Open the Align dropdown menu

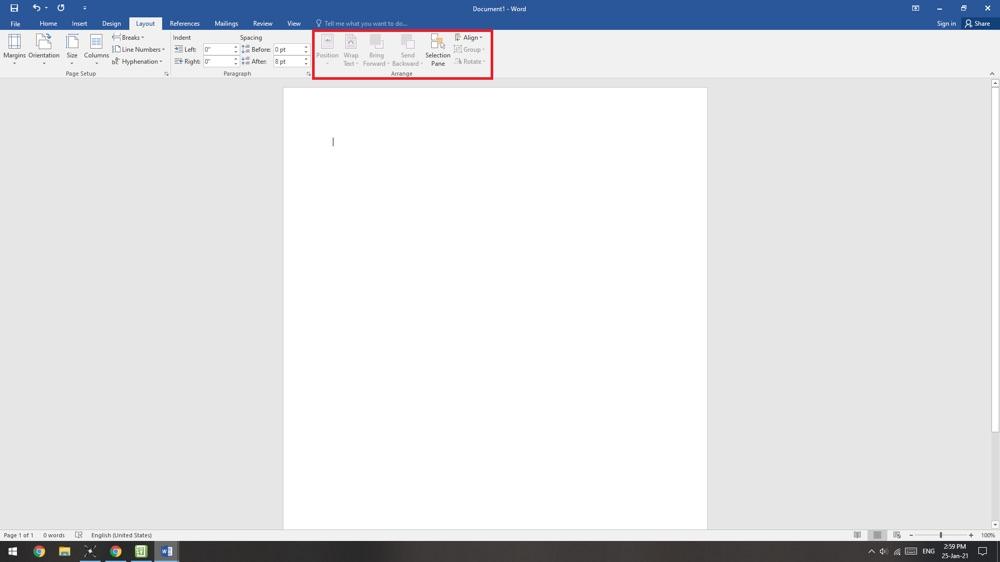pyautogui.click(x=469, y=37)
